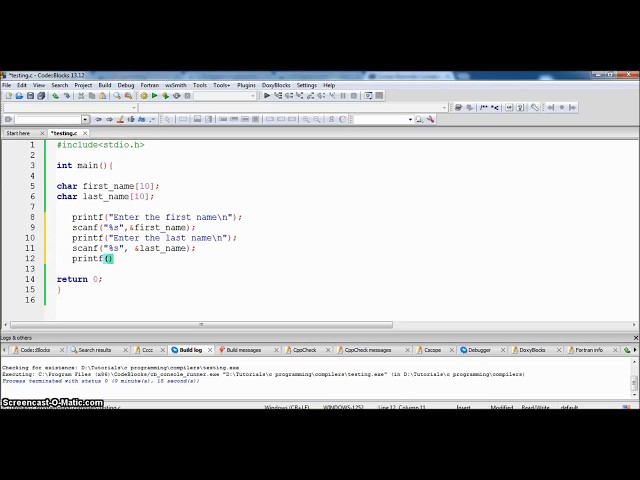Open the Debugger log tab
The image size is (640, 480).
point(479,350)
